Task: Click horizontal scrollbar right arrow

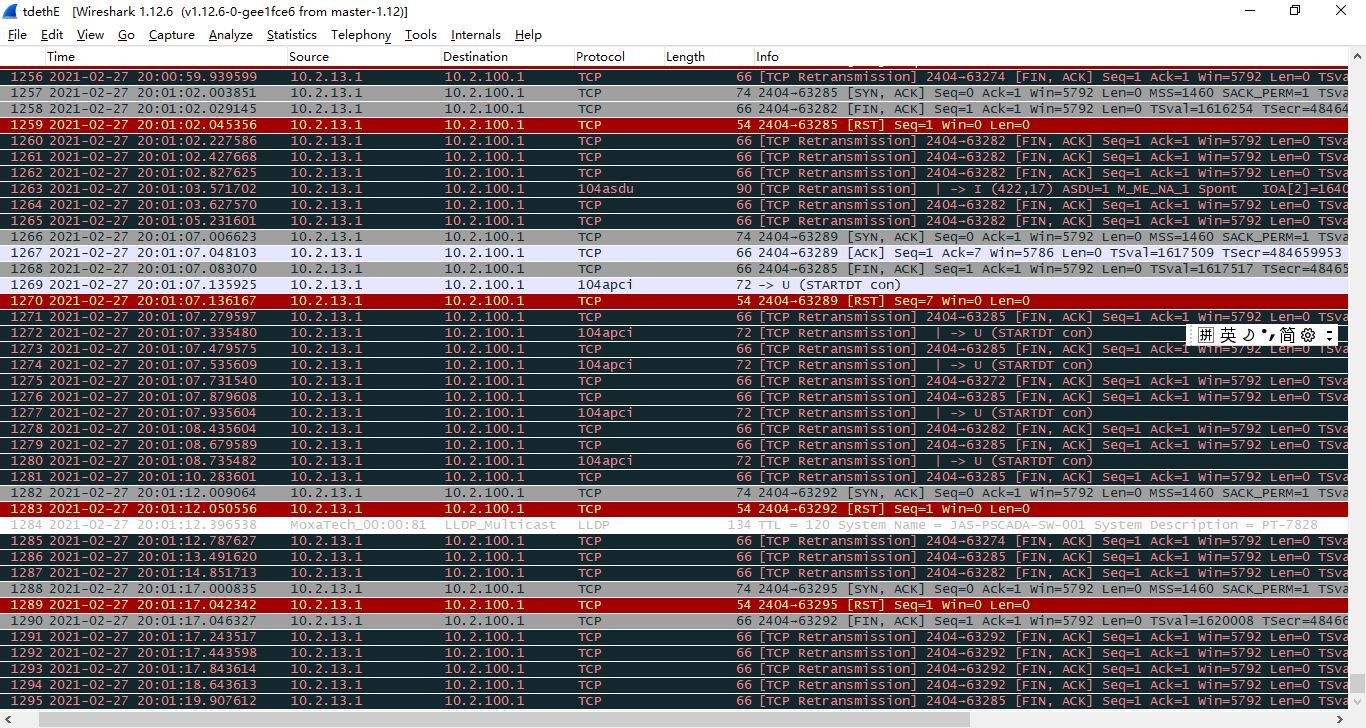Action: pyautogui.click(x=1341, y=719)
